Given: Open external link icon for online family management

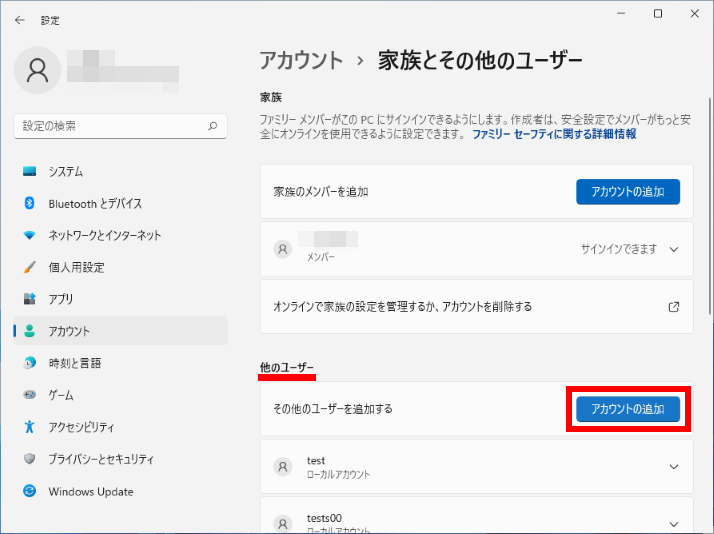Looking at the screenshot, I should (674, 307).
